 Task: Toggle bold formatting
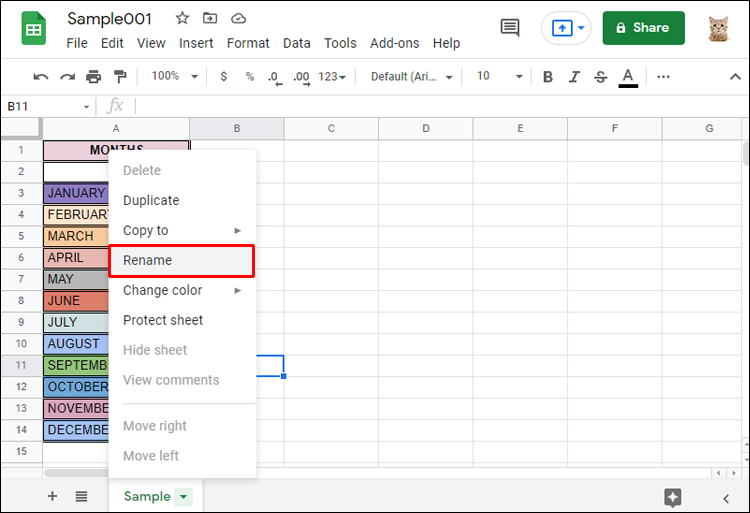[548, 76]
